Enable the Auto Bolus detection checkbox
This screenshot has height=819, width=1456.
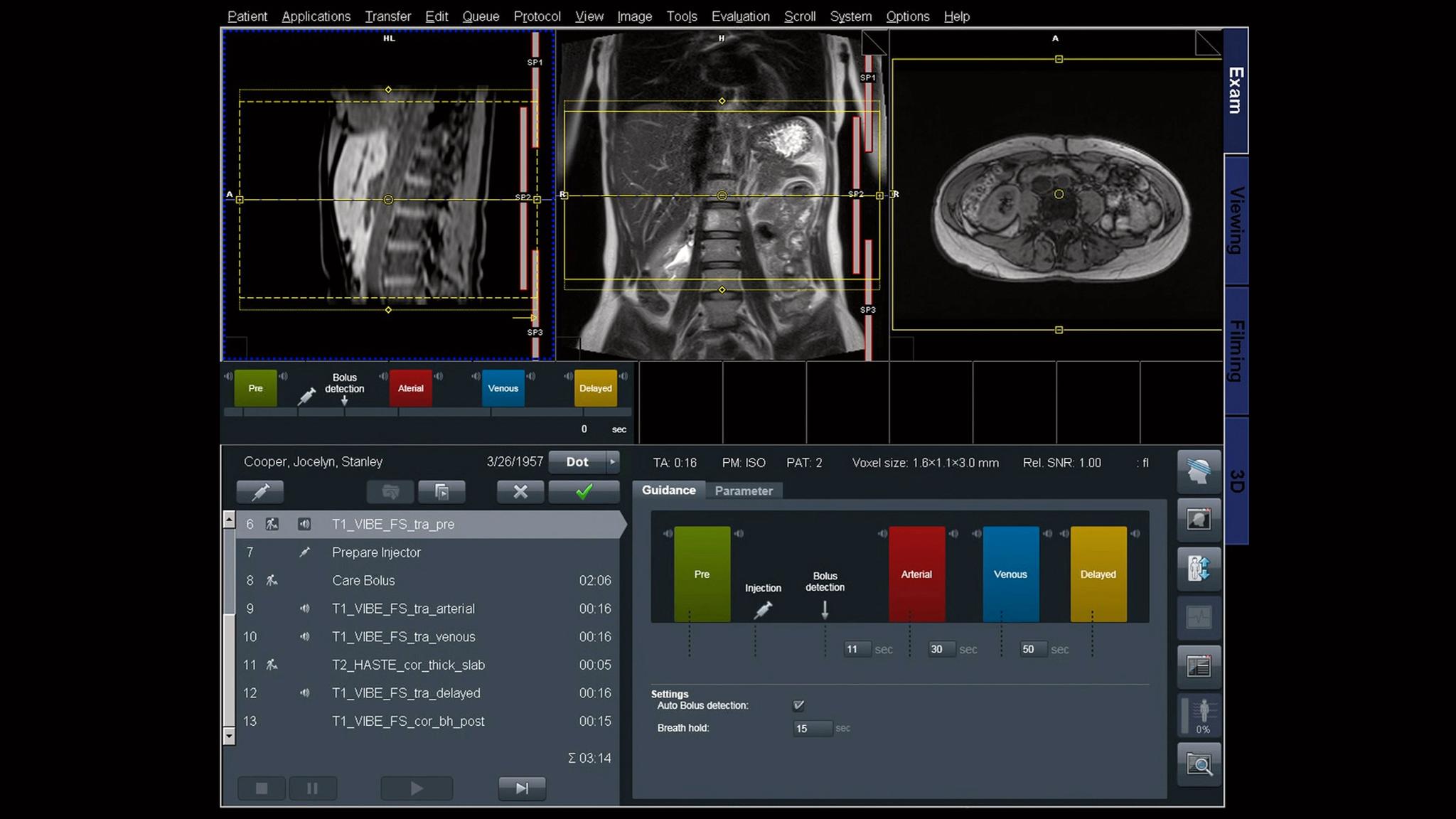(x=798, y=706)
